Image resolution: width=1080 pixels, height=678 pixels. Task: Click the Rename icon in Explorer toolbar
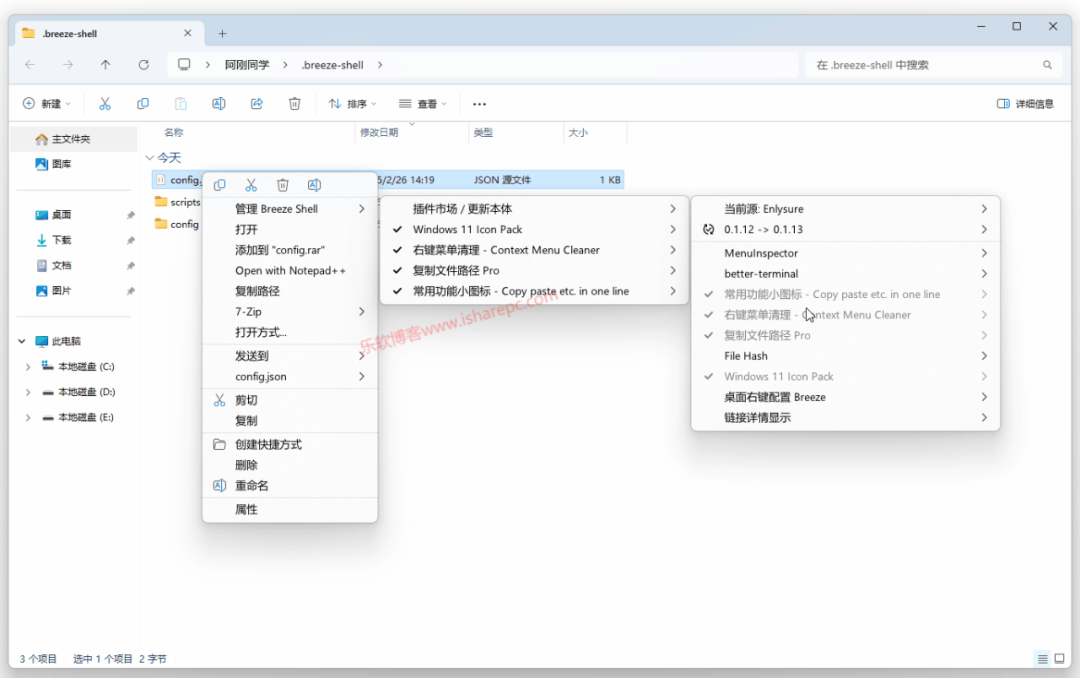pyautogui.click(x=218, y=103)
